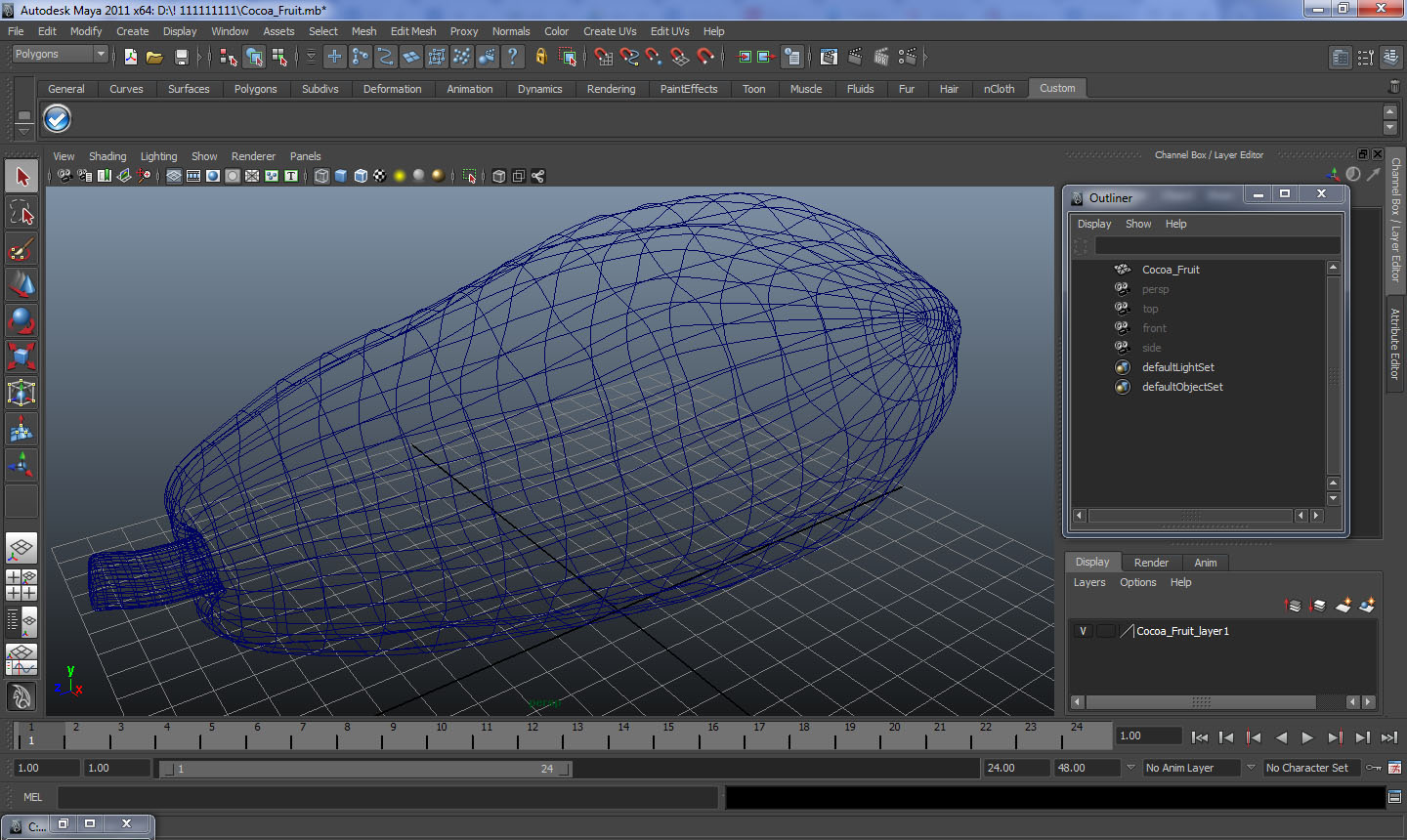The image size is (1407, 840).
Task: Click the IPR render icon
Action: click(x=880, y=57)
